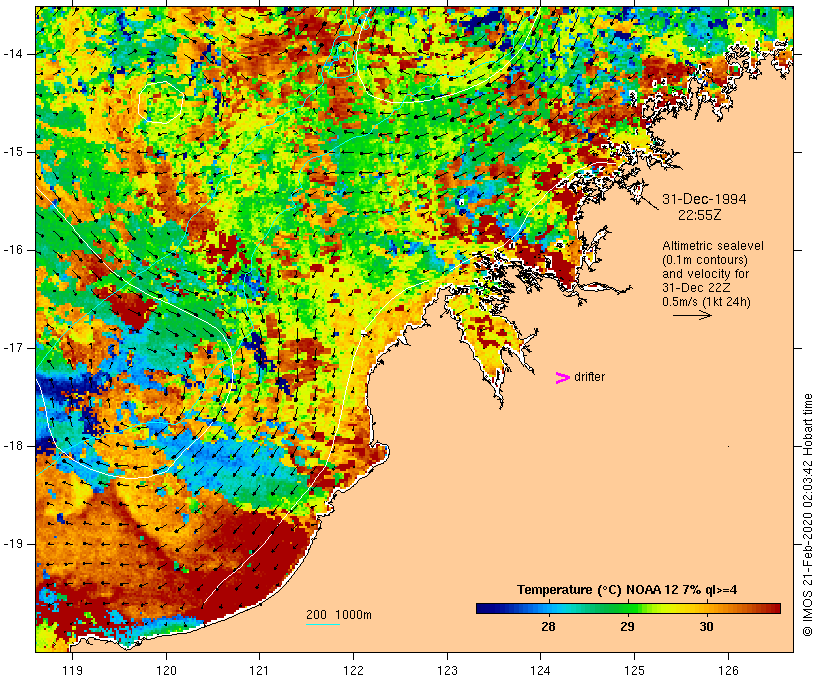Click the velocity scale reference arrow
This screenshot has width=820, height=680.
point(692,315)
